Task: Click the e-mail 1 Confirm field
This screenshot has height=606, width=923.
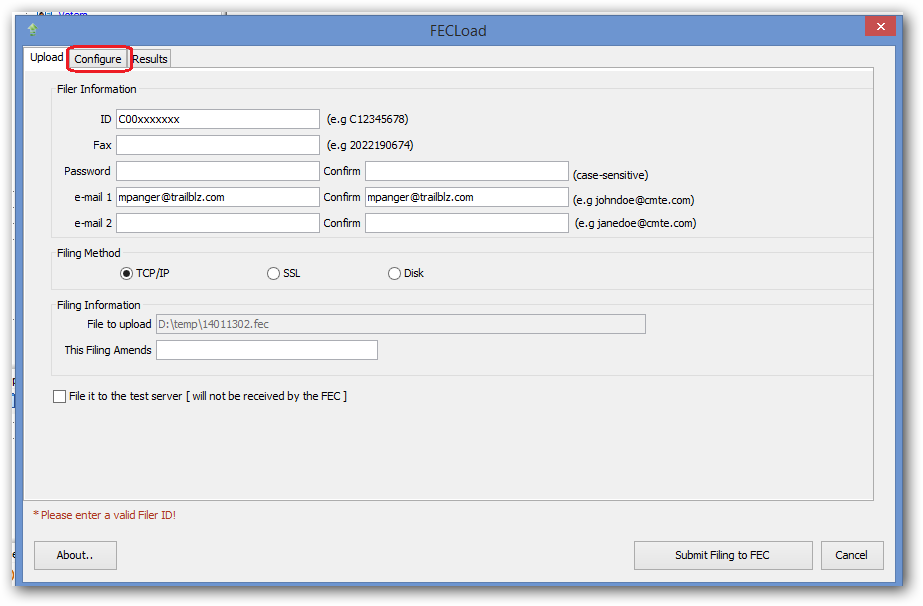Action: pyautogui.click(x=466, y=197)
